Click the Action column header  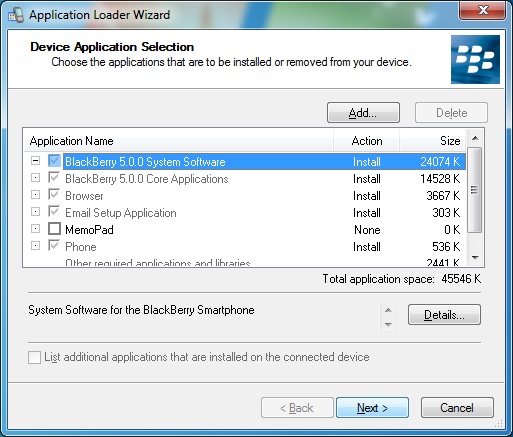pyautogui.click(x=366, y=141)
